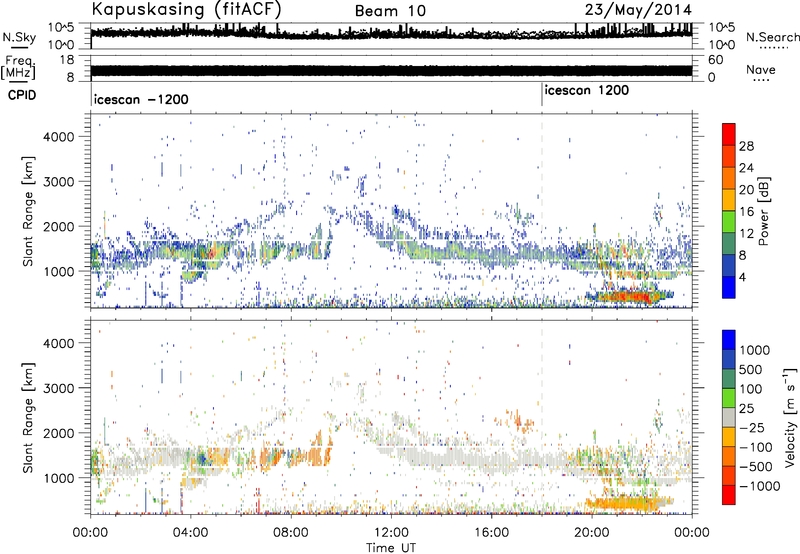Click the Power colorbar blue bottom segment

pos(729,287)
